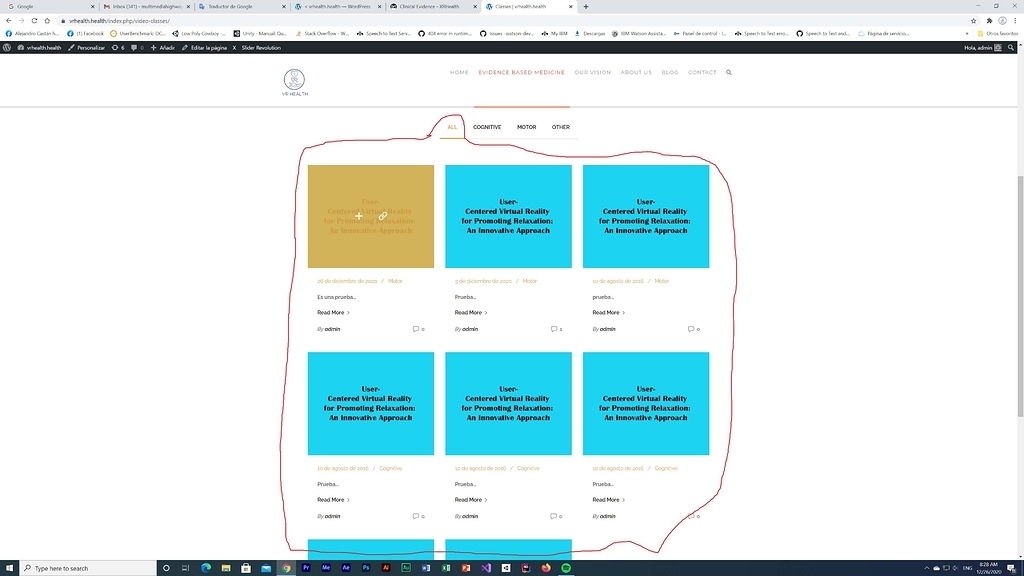This screenshot has width=1024, height=576.
Task: Open the EVIDENCE BASED MEDICINE menu item
Action: tap(521, 72)
